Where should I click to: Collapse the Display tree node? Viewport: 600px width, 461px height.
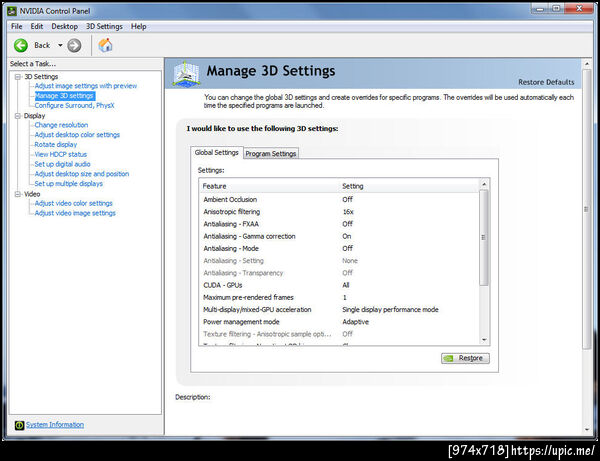coord(18,116)
